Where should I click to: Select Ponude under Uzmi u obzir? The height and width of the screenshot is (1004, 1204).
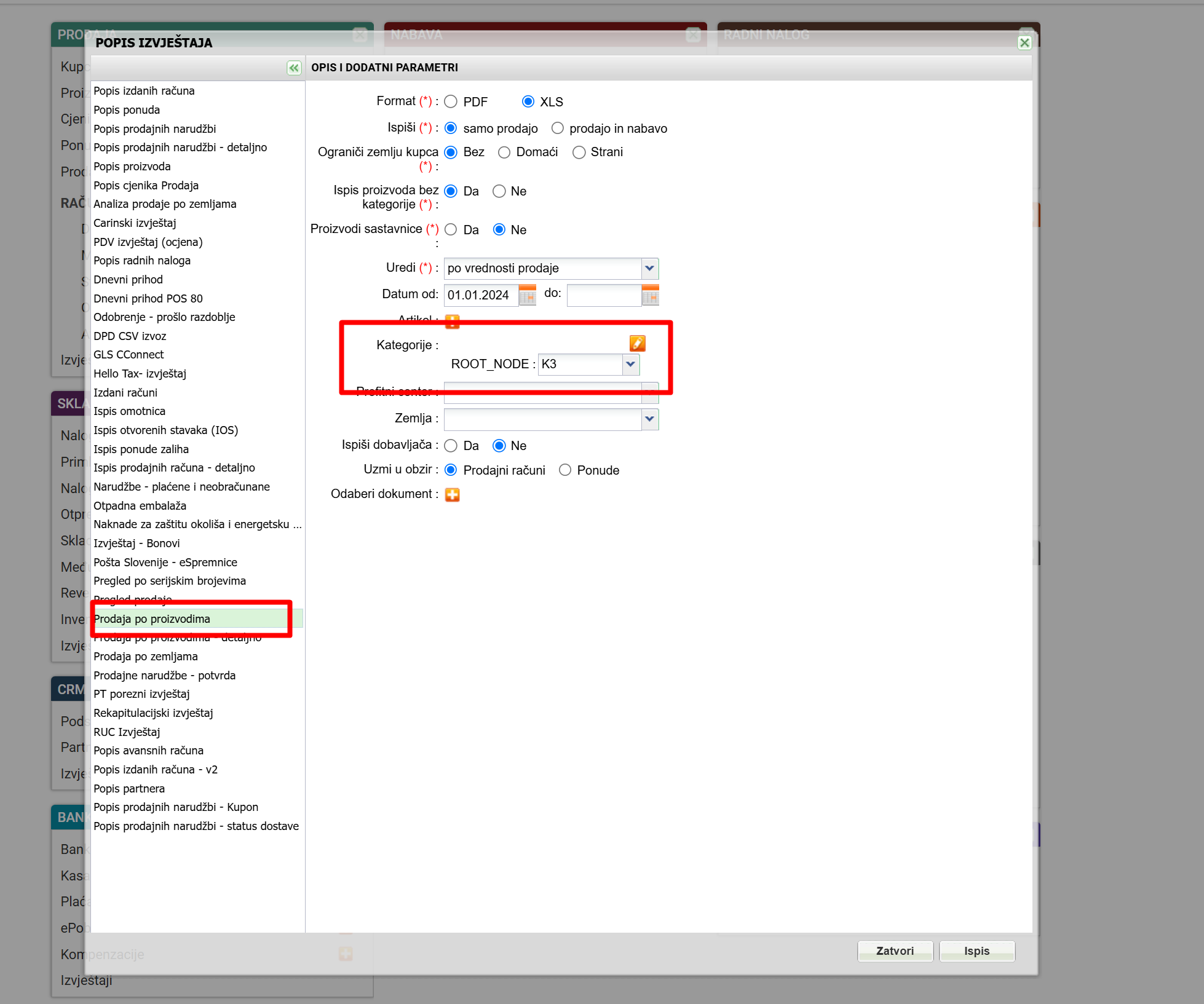(x=564, y=470)
